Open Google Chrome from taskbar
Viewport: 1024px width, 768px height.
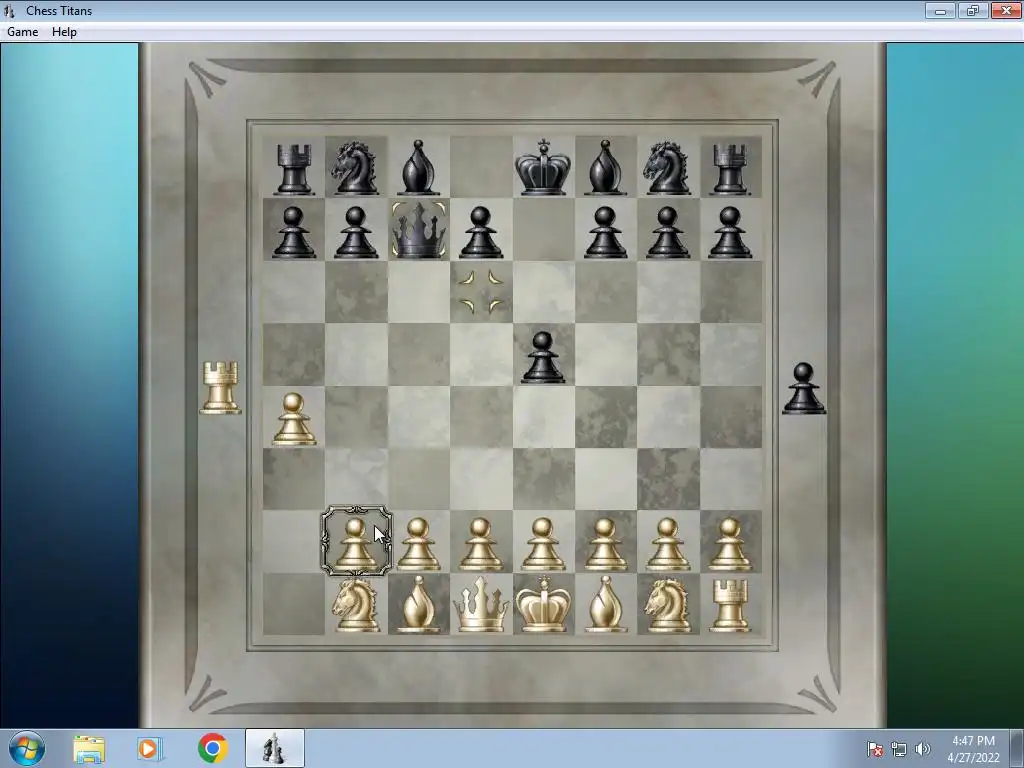point(212,748)
